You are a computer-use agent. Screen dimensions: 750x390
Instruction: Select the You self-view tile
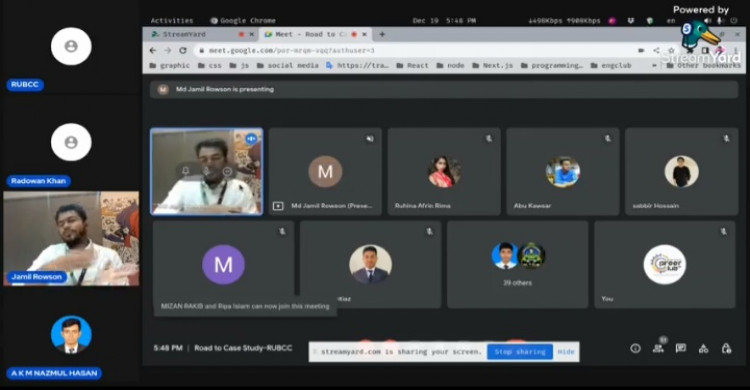tap(665, 264)
